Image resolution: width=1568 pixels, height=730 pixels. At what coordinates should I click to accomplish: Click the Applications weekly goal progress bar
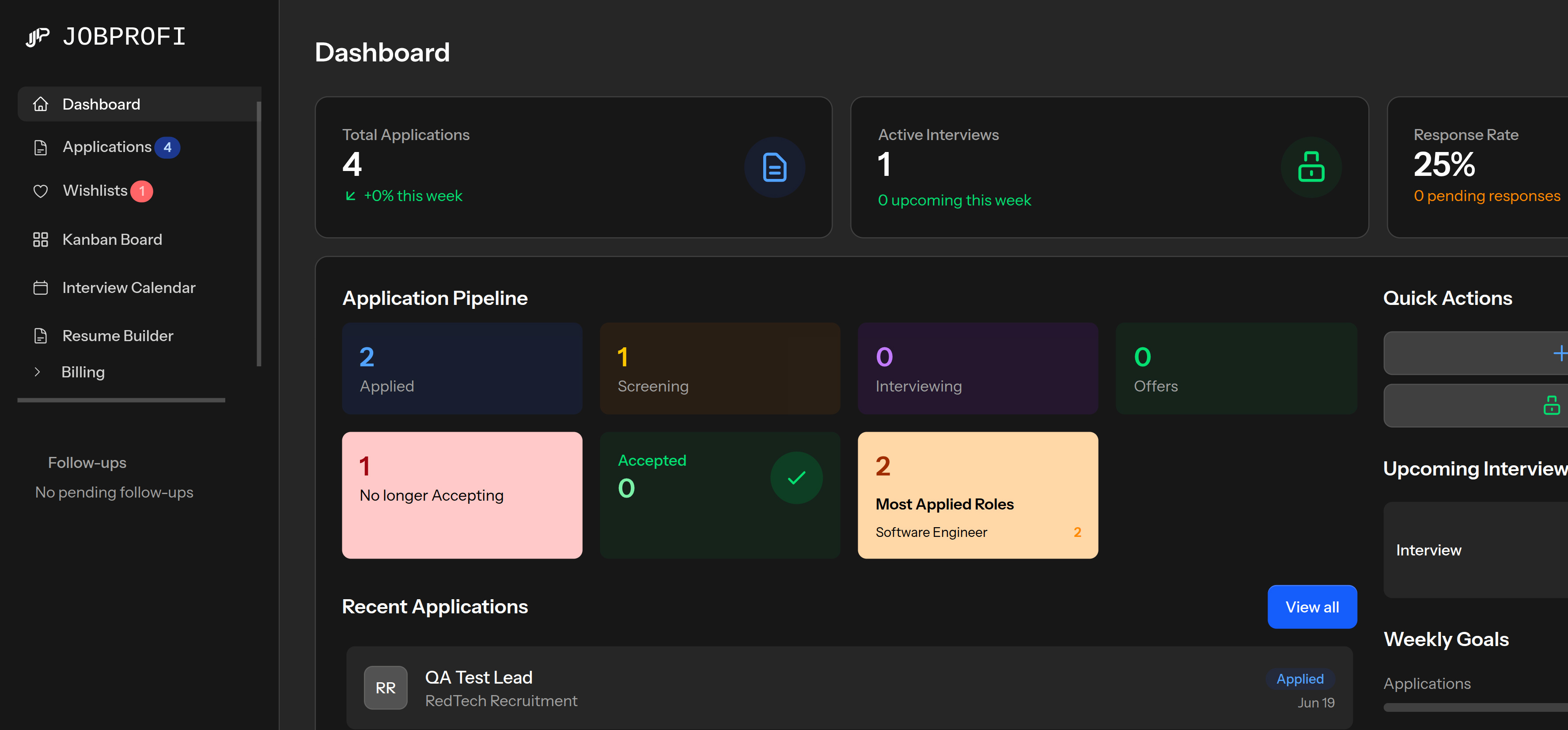pos(1473,707)
